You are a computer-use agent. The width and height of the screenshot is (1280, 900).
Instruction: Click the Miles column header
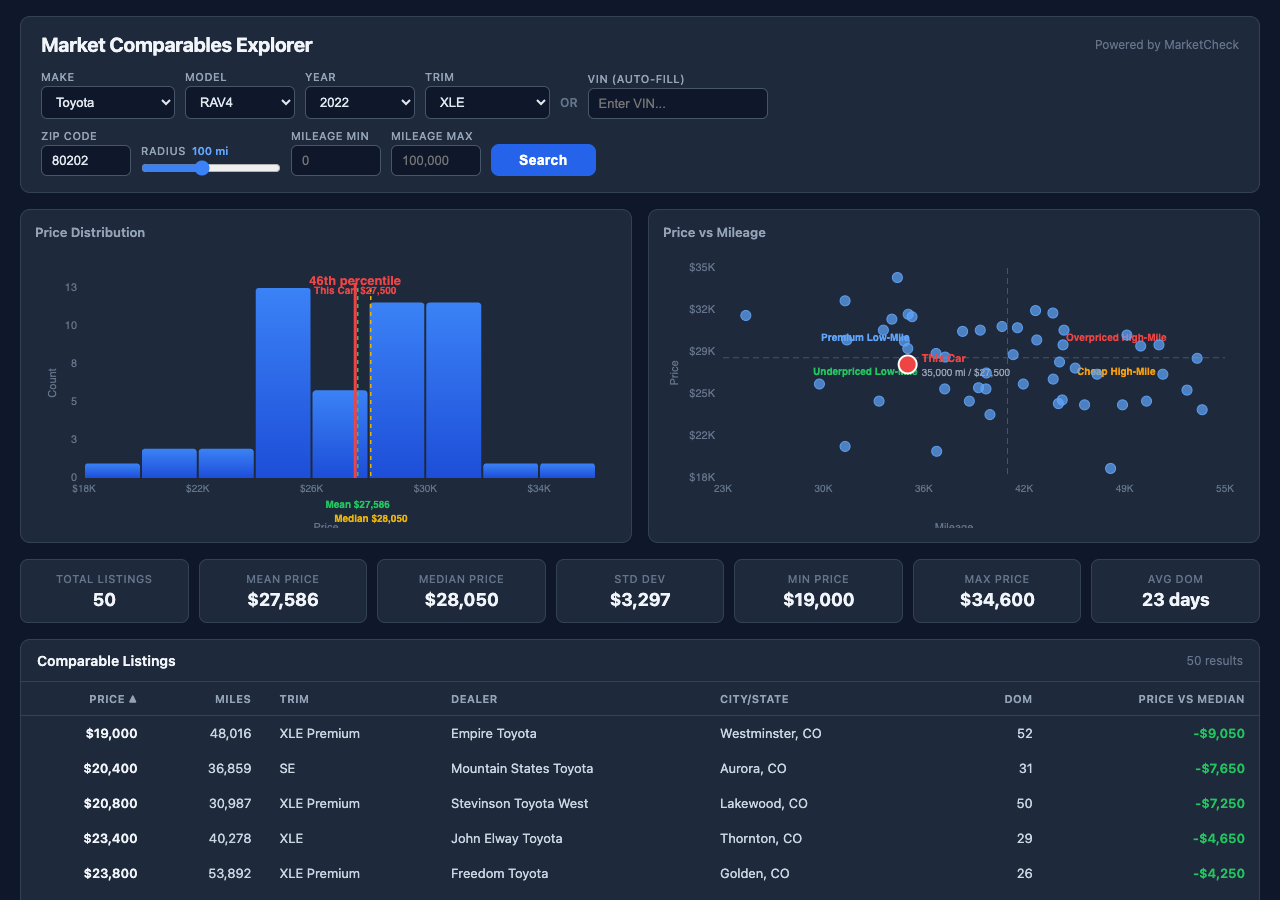tap(232, 699)
